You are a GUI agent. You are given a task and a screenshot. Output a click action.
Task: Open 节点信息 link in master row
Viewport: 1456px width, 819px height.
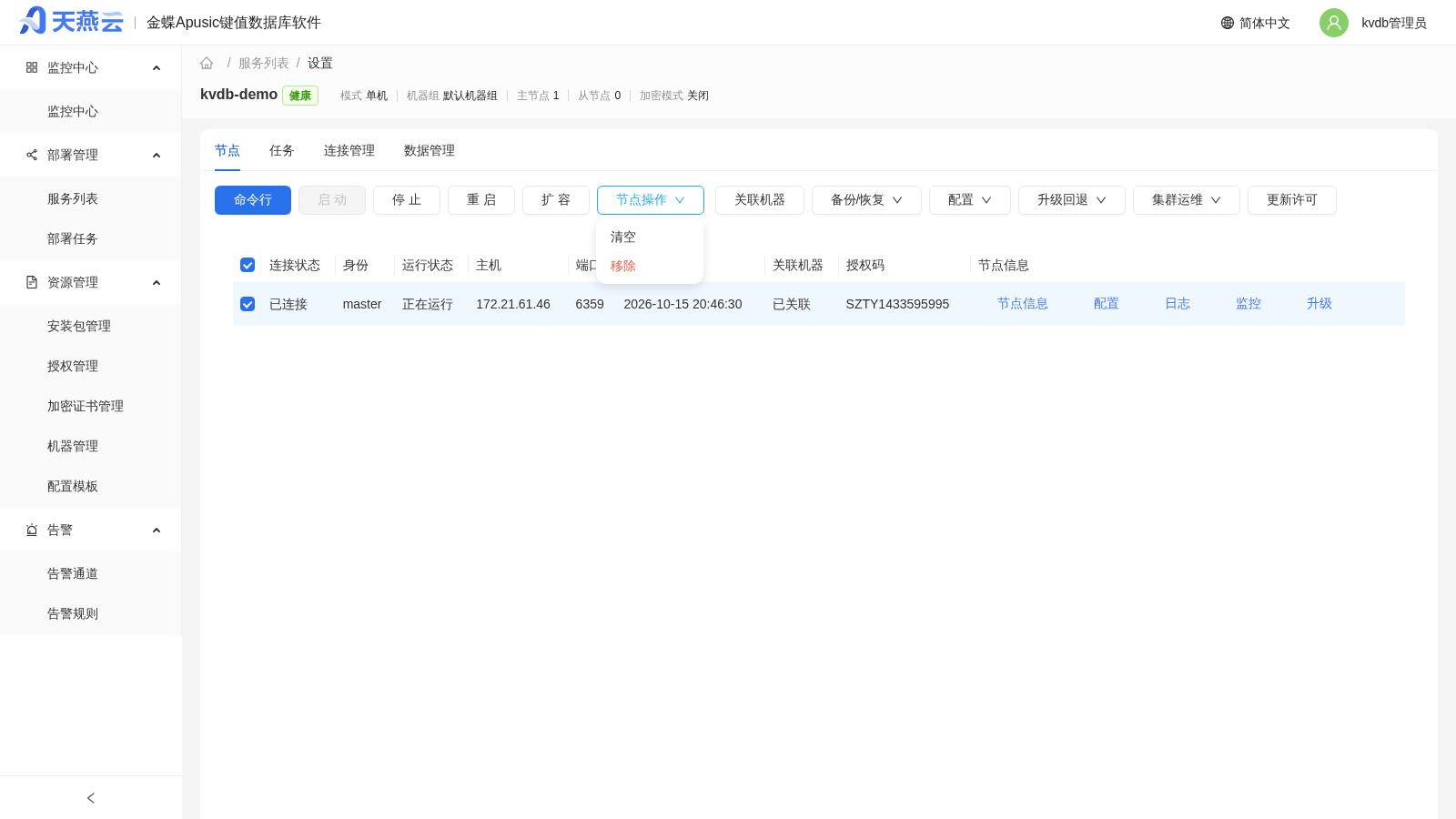click(x=1023, y=304)
